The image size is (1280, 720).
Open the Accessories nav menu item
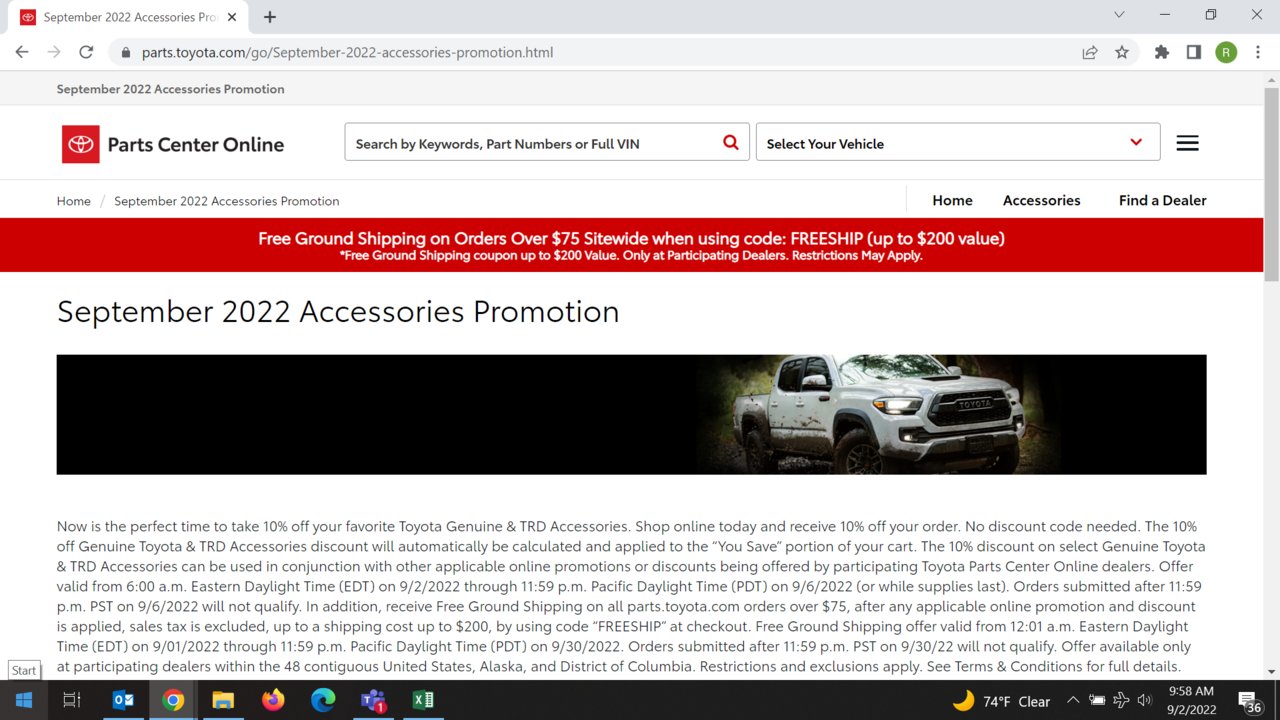[x=1041, y=200]
